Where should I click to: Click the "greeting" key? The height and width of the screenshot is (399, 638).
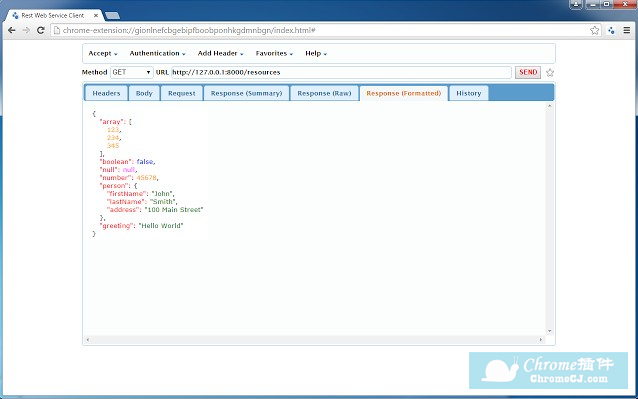(117, 226)
